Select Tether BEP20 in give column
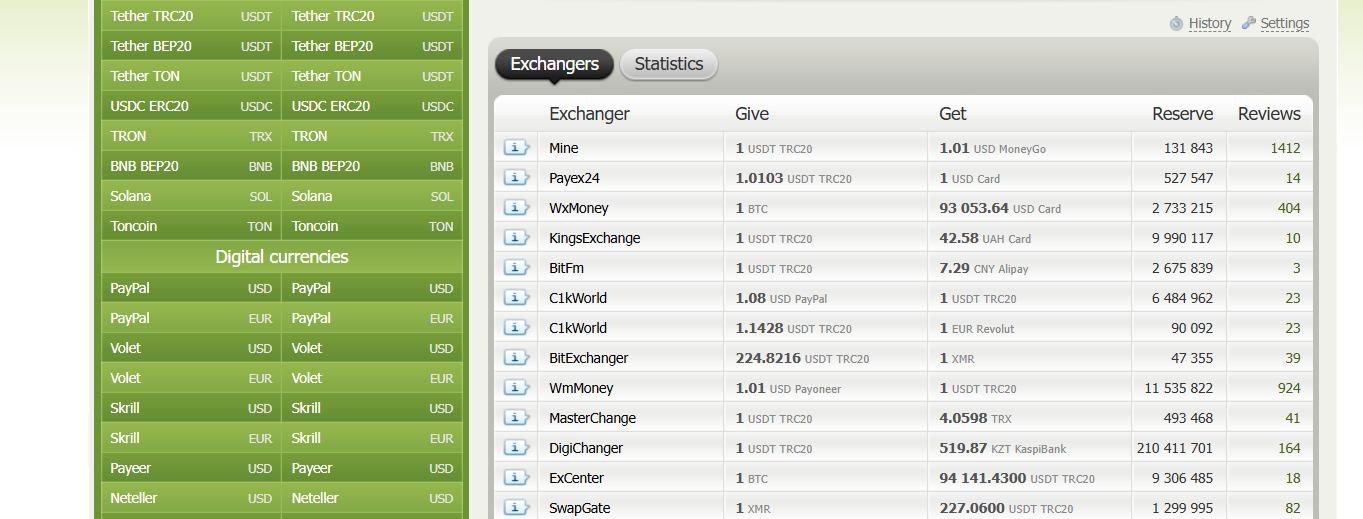This screenshot has width=1363, height=519. 191,46
